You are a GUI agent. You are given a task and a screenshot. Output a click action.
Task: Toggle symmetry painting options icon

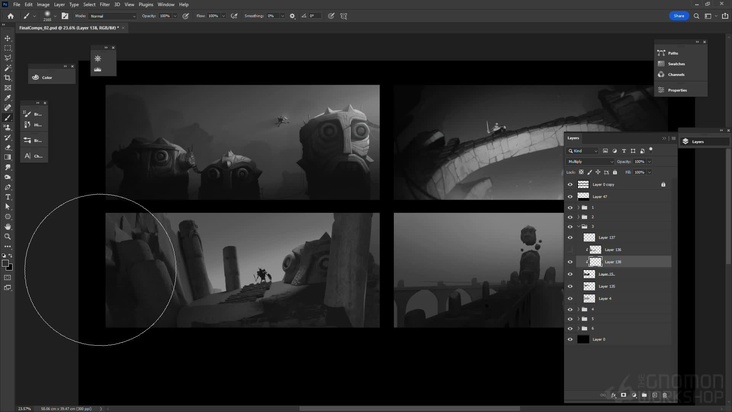(x=344, y=16)
